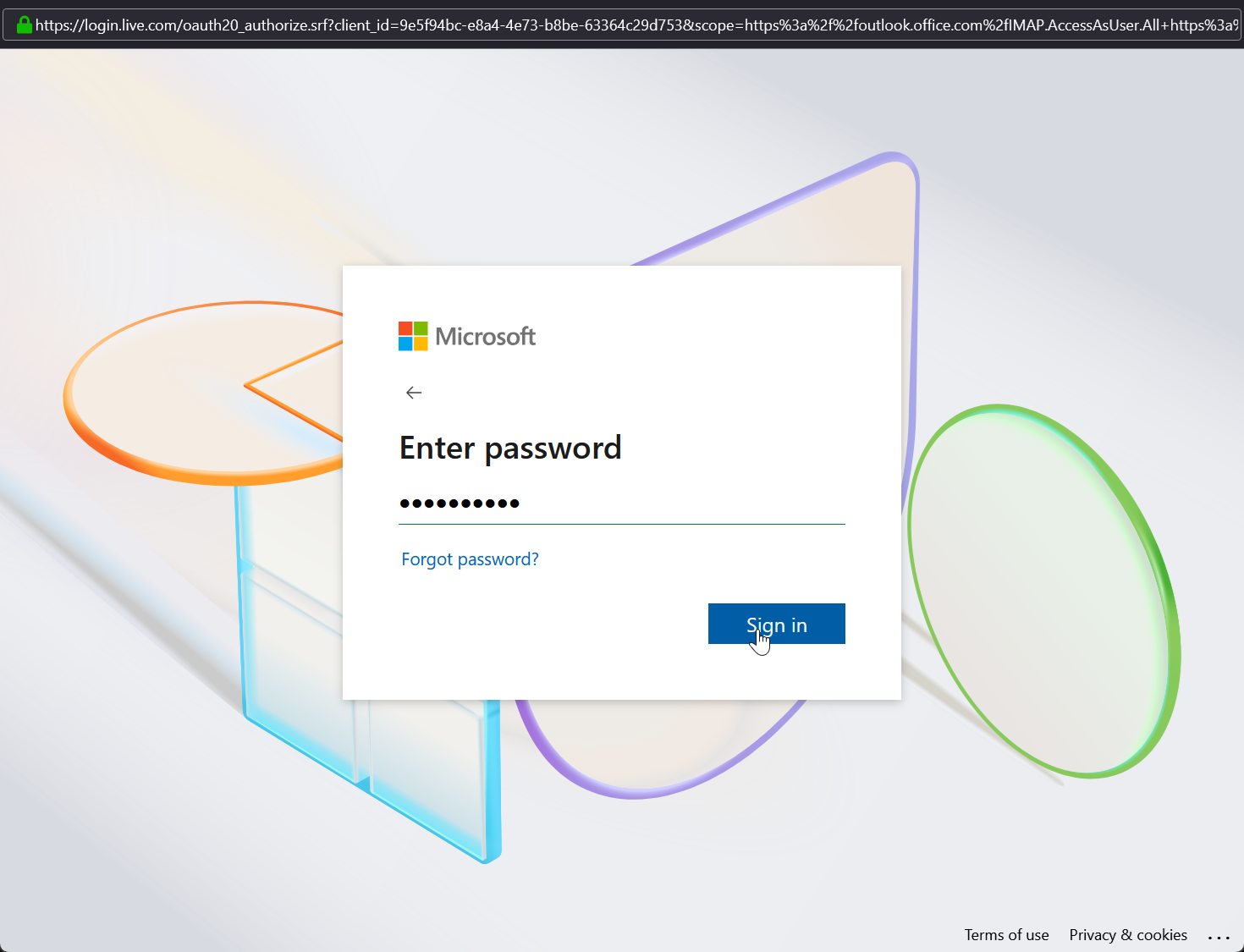Click the Sign in button

(777, 624)
